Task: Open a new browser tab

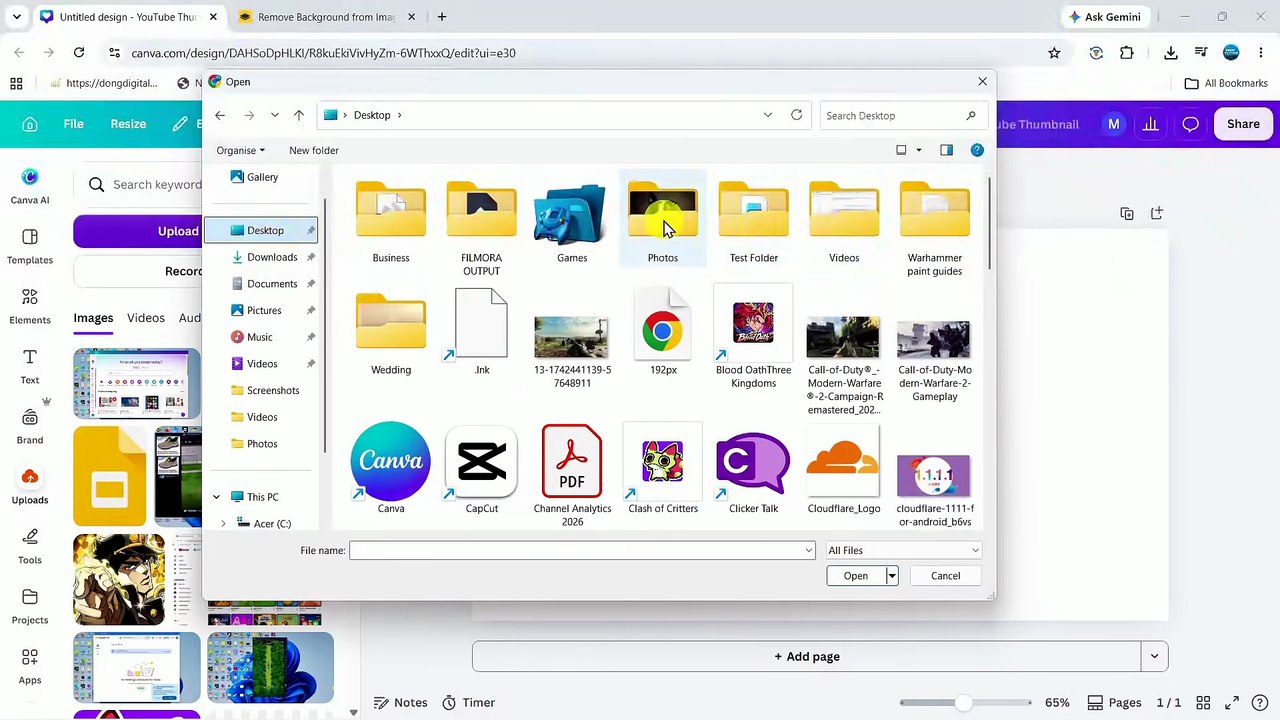Action: coord(441,17)
